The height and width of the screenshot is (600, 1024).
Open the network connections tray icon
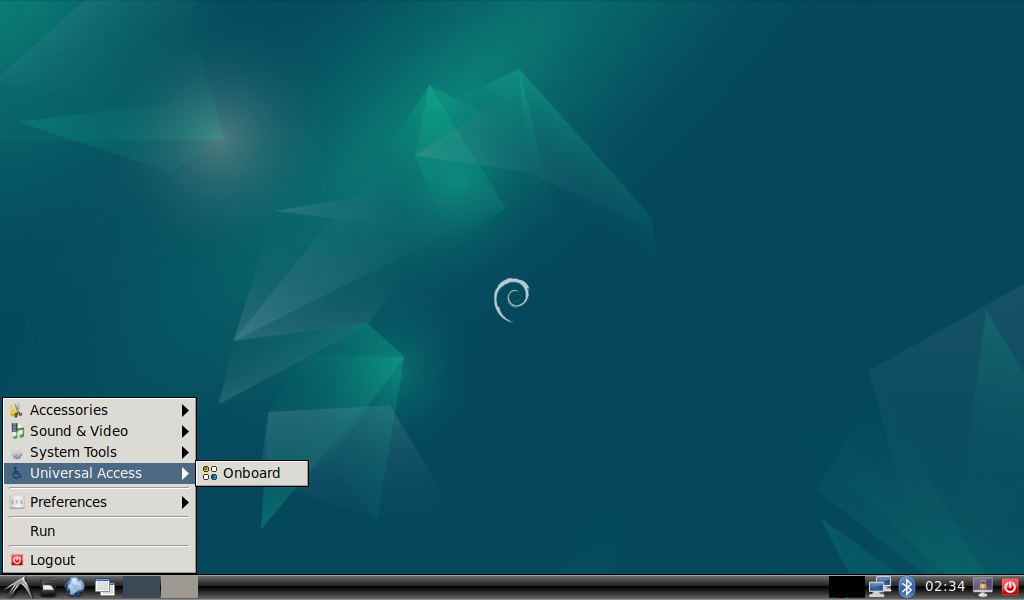[x=879, y=586]
